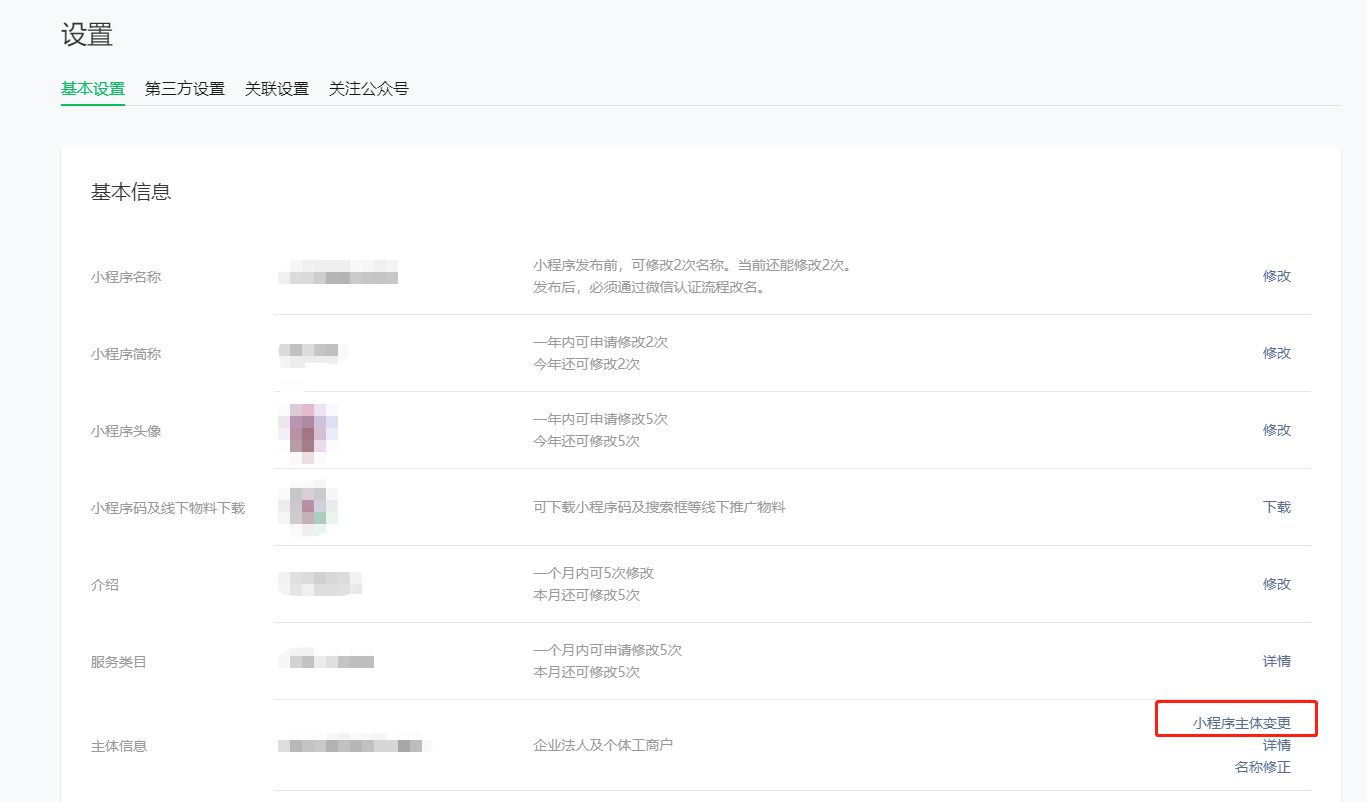
Task: Click the 小程序码 QR code thumbnail
Action: (x=308, y=508)
